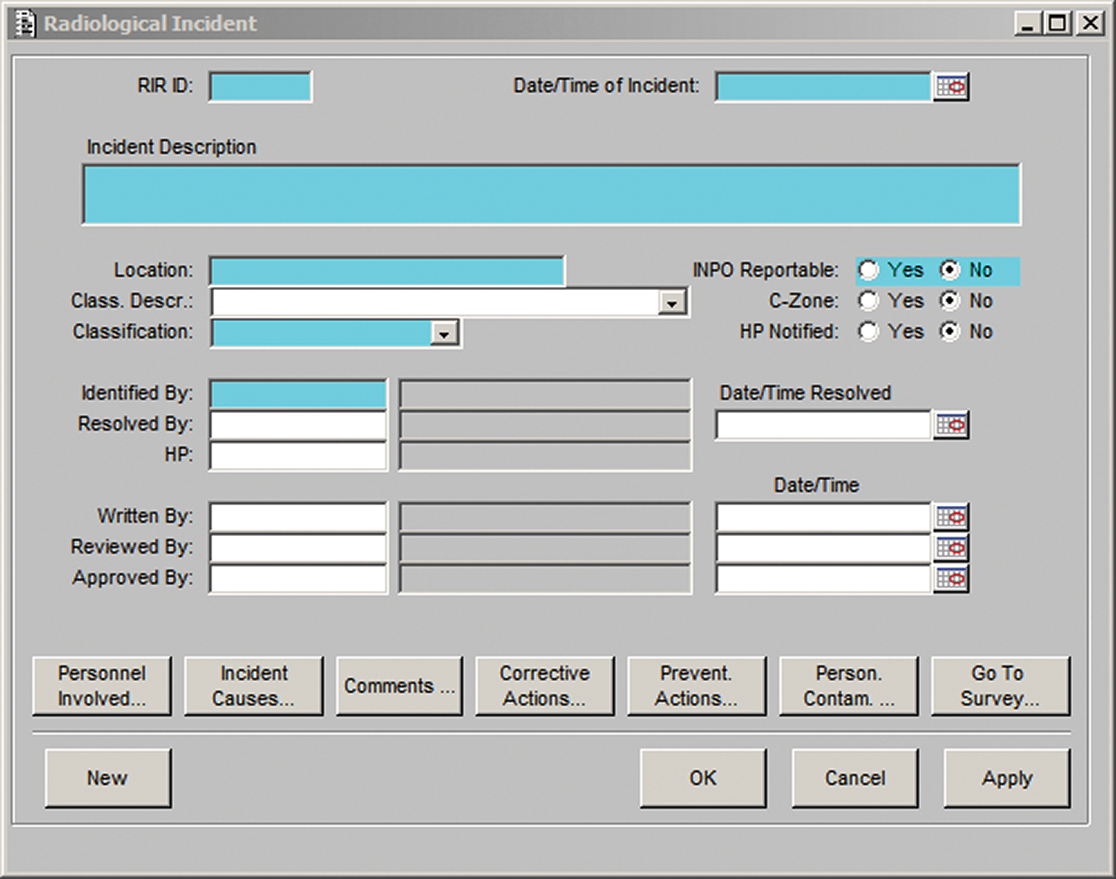Viewport: 1116px width, 879px height.
Task: Focus the Written By date/time field
Action: 823,517
